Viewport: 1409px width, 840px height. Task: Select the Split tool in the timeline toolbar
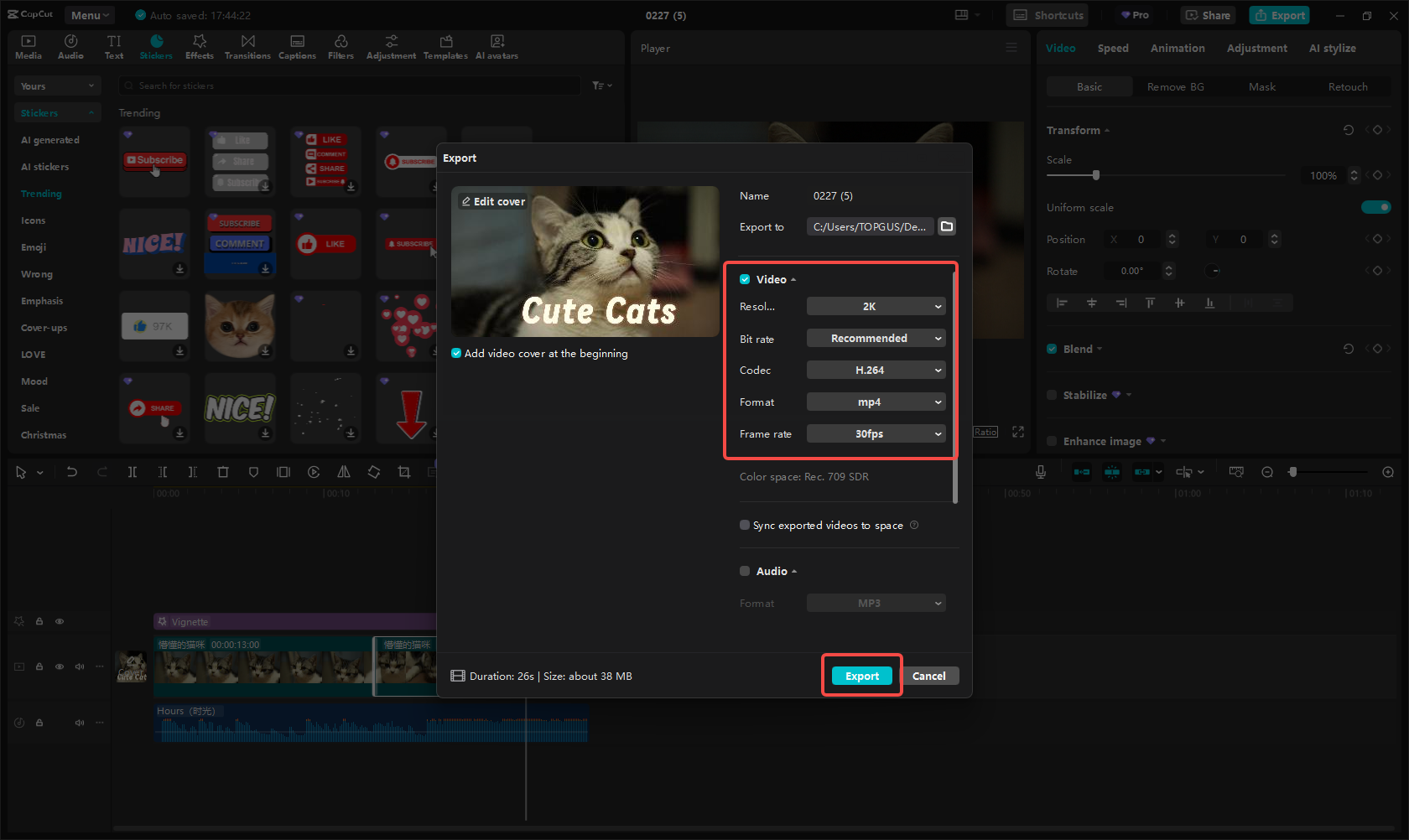(133, 472)
